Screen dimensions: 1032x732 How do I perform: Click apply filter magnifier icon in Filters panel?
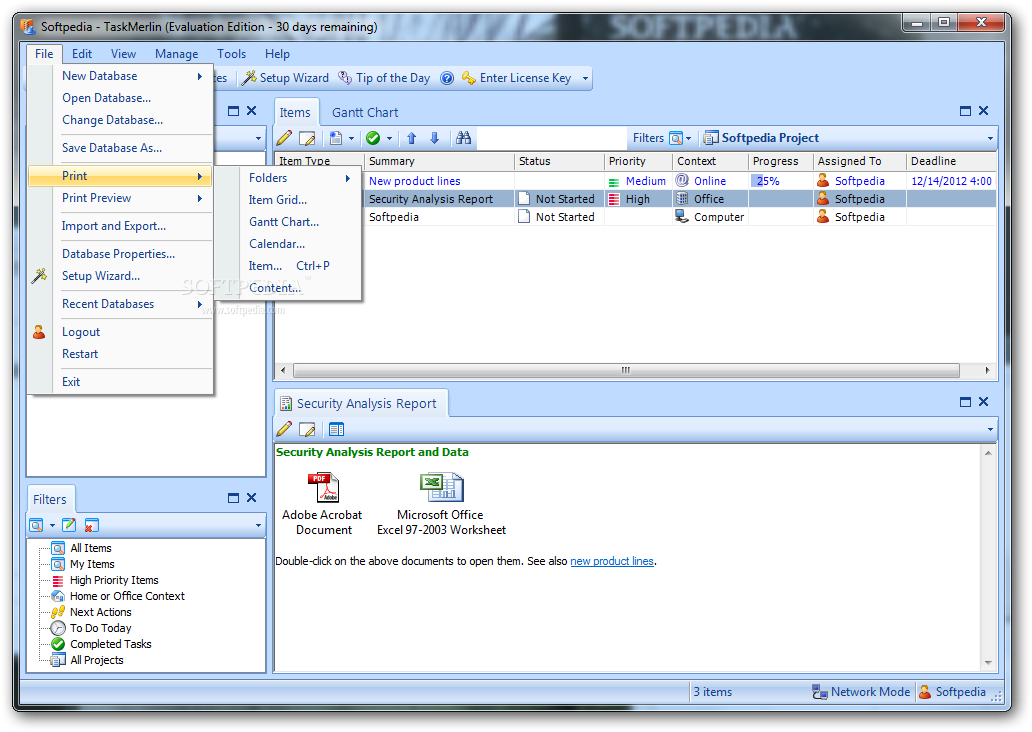tap(36, 525)
